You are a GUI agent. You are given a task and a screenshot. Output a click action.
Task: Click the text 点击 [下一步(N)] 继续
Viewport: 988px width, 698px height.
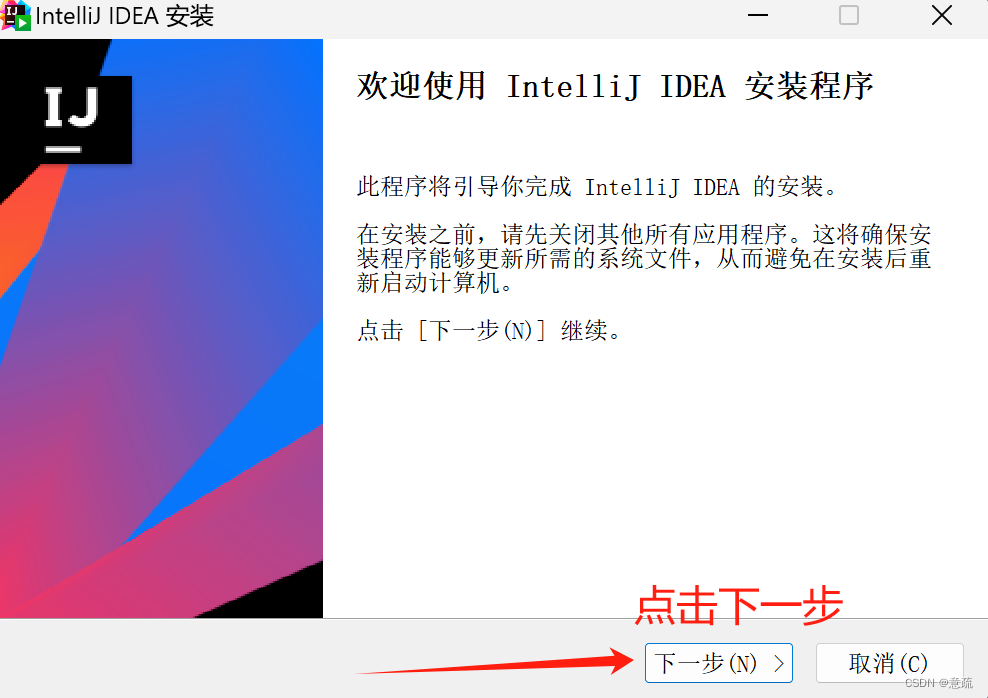tap(490, 330)
